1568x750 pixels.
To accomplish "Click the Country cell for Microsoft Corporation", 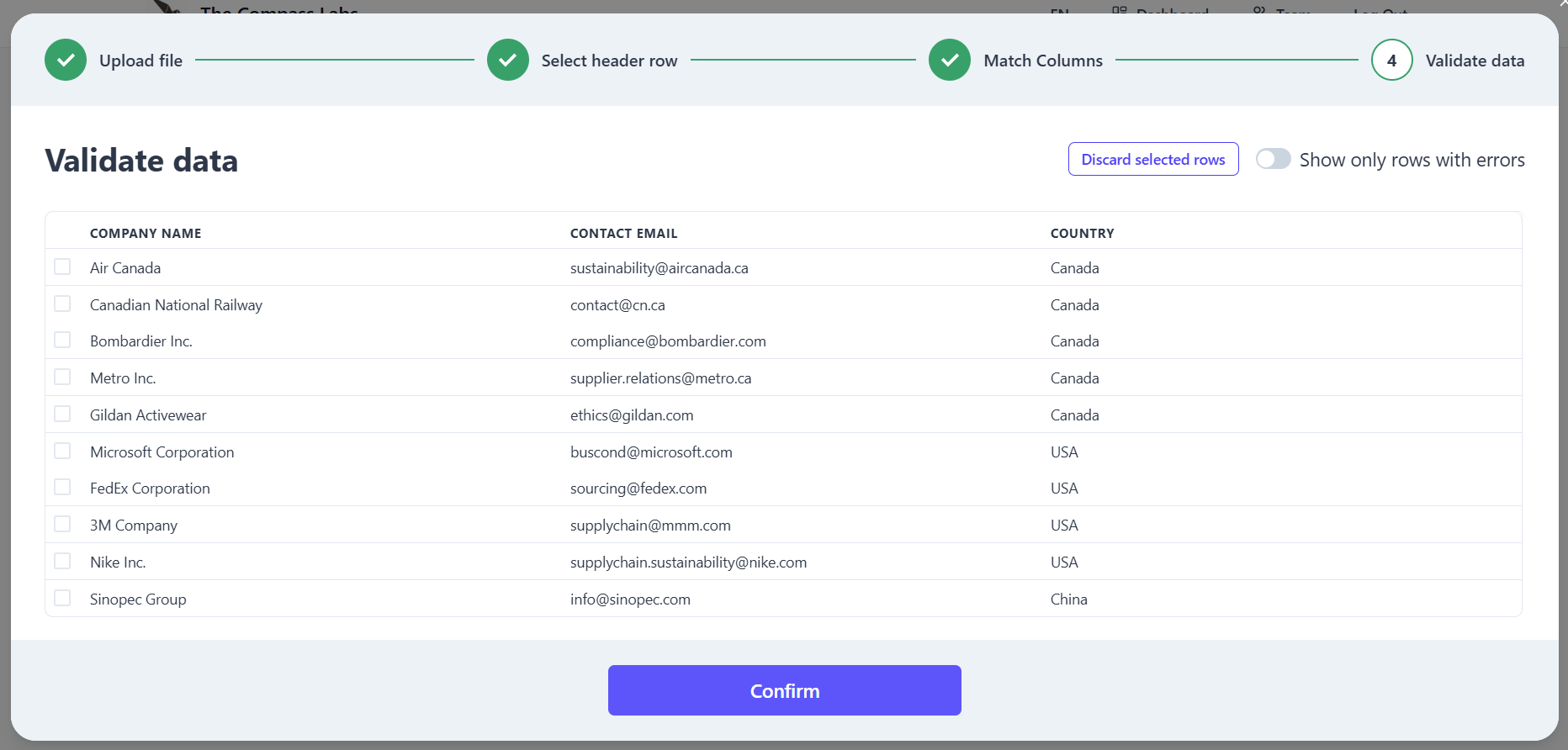I will click(x=1064, y=452).
